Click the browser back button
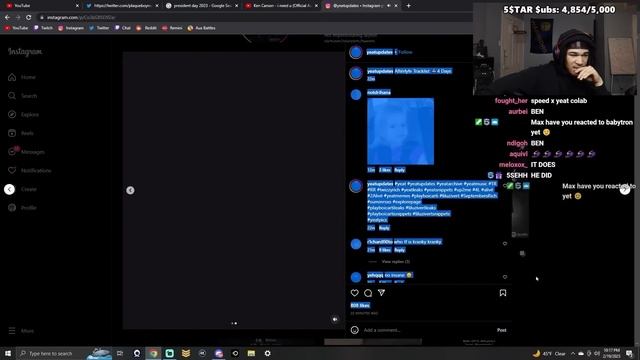This screenshot has height=360, width=640. point(7,18)
